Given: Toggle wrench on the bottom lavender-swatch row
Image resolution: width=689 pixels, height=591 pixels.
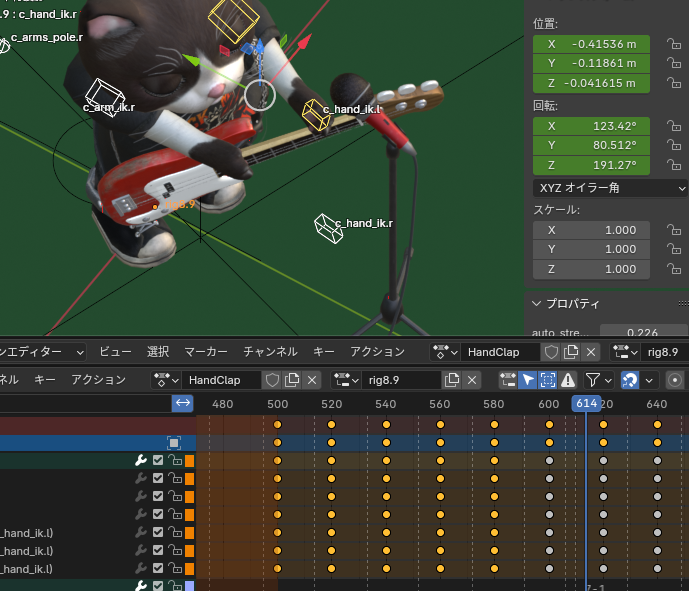Looking at the screenshot, I should (x=141, y=586).
